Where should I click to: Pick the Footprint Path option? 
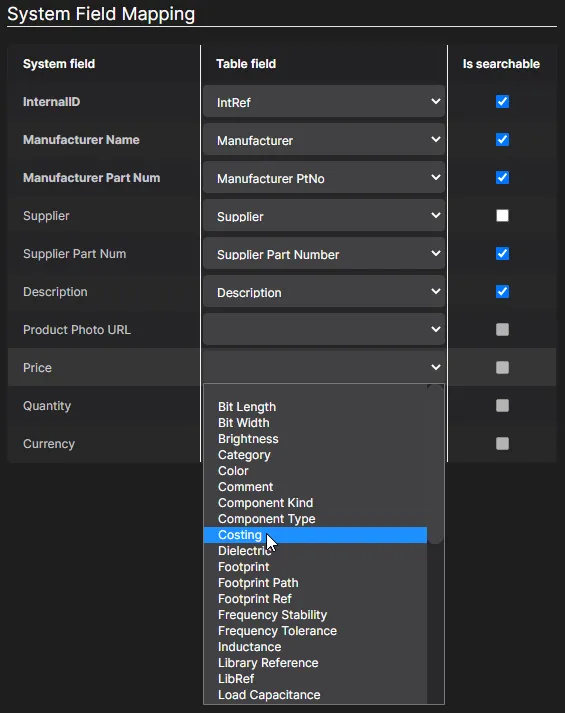pos(315,583)
